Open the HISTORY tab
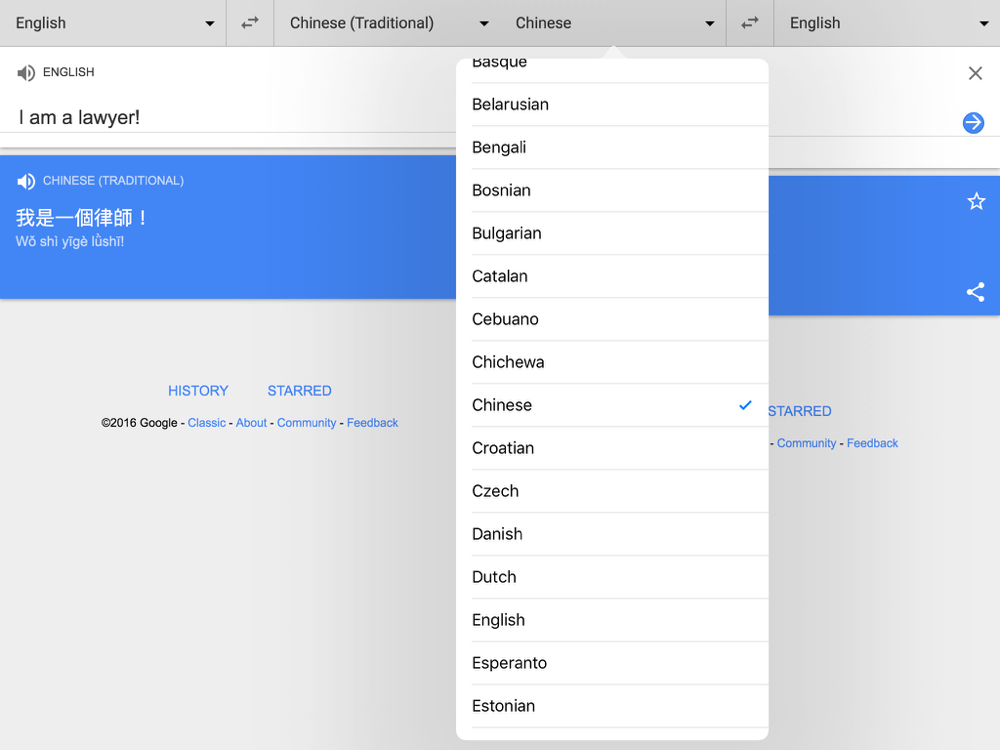1000x750 pixels. tap(198, 391)
